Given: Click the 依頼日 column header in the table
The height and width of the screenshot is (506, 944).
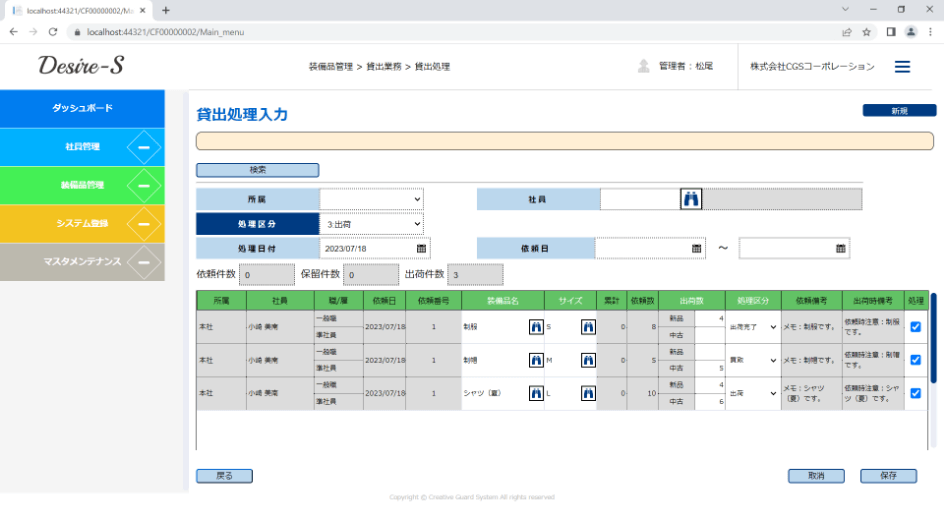Looking at the screenshot, I should (x=384, y=301).
